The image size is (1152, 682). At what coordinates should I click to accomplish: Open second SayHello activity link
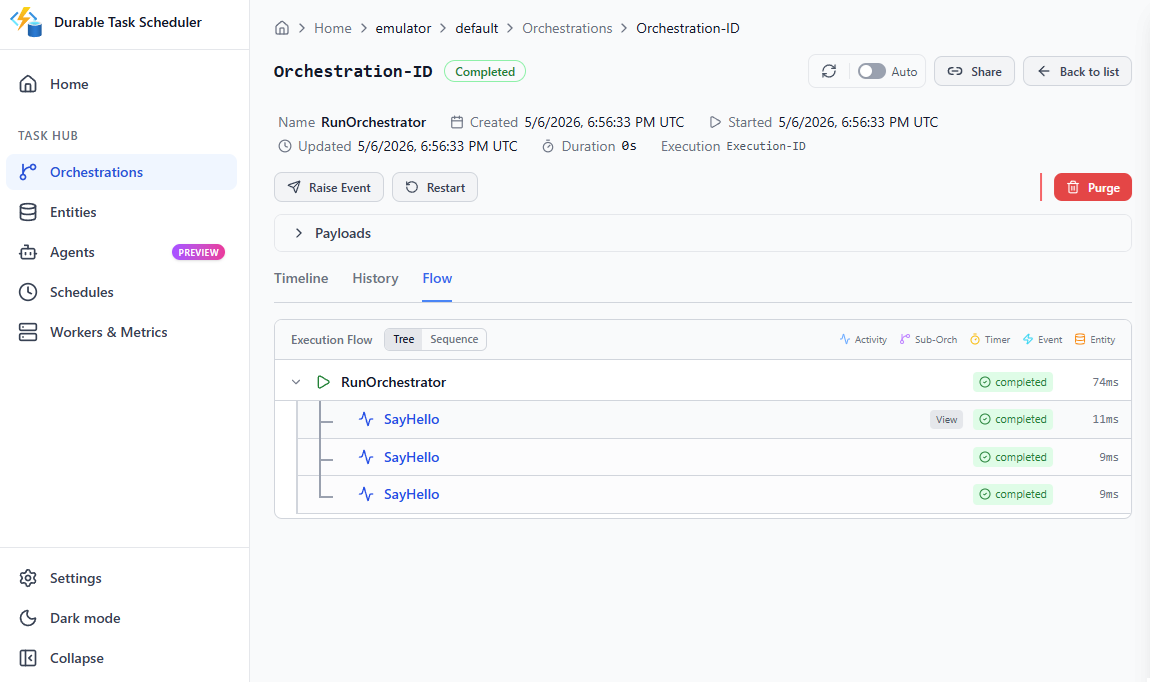[411, 457]
